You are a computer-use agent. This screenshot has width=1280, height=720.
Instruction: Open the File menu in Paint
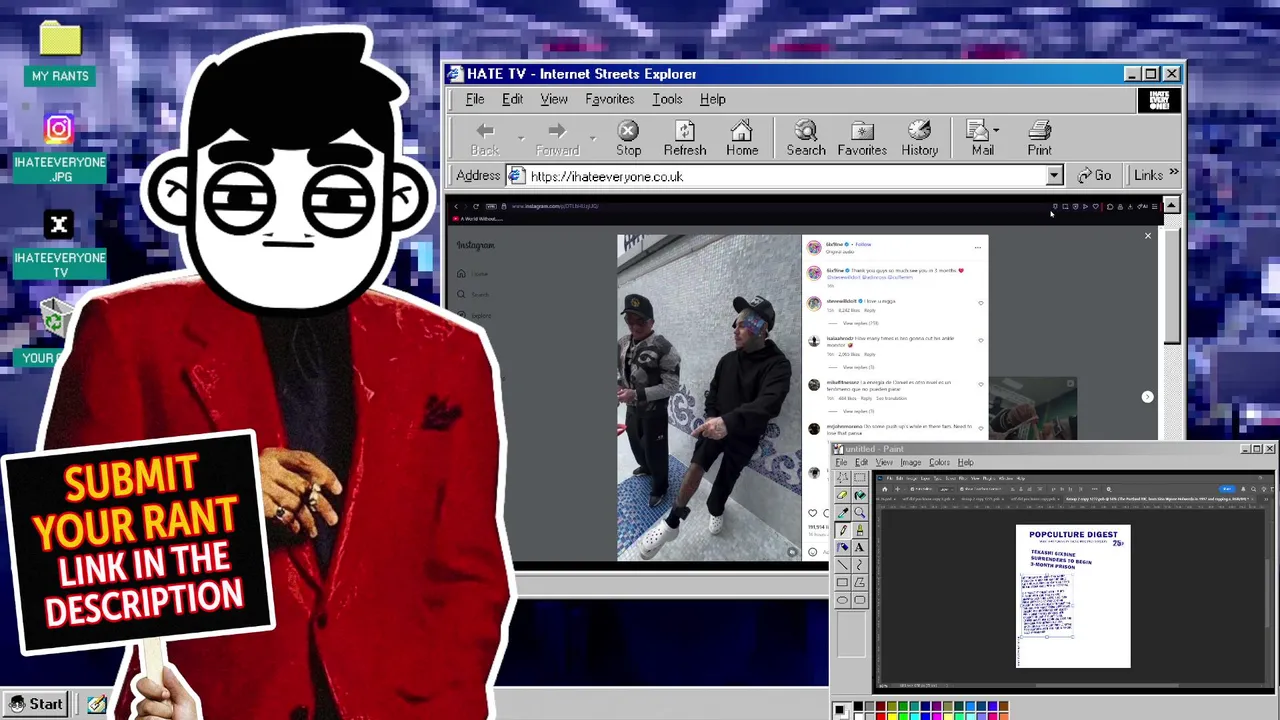841,462
